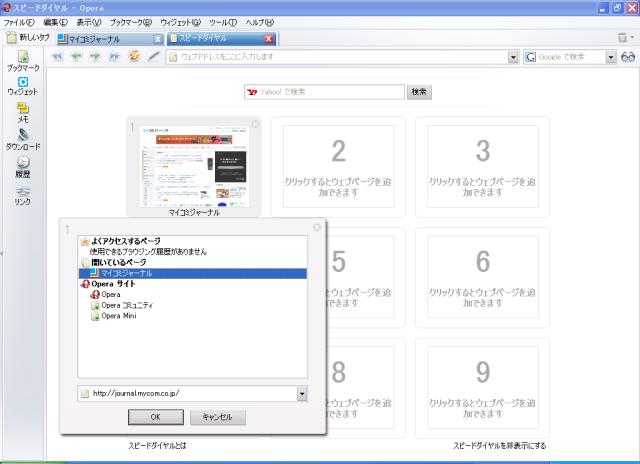Click the よくアクセスするページ heading
The height and width of the screenshot is (464, 640).
[x=126, y=241]
